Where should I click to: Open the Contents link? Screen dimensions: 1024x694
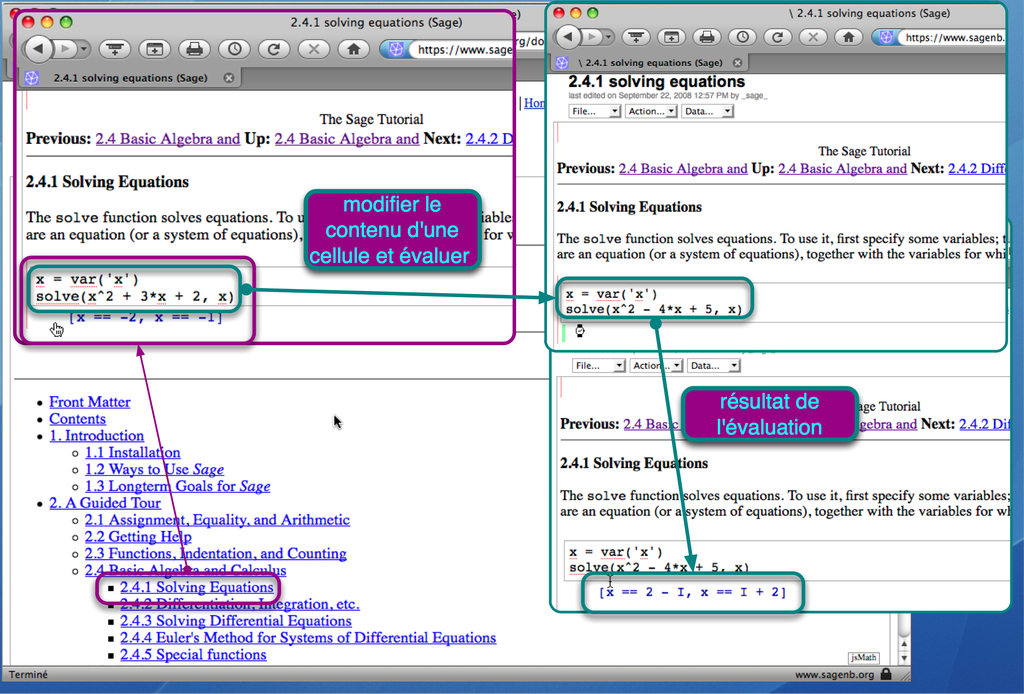click(x=77, y=419)
